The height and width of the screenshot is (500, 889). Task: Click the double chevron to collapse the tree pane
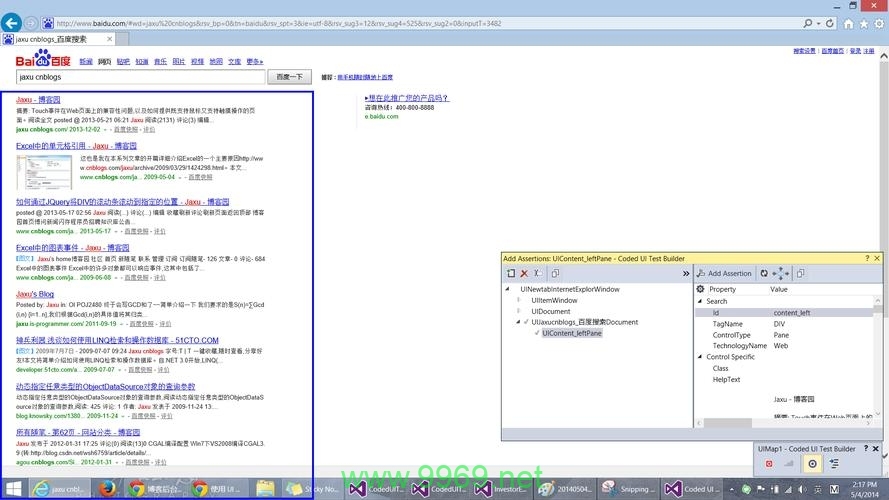(685, 273)
